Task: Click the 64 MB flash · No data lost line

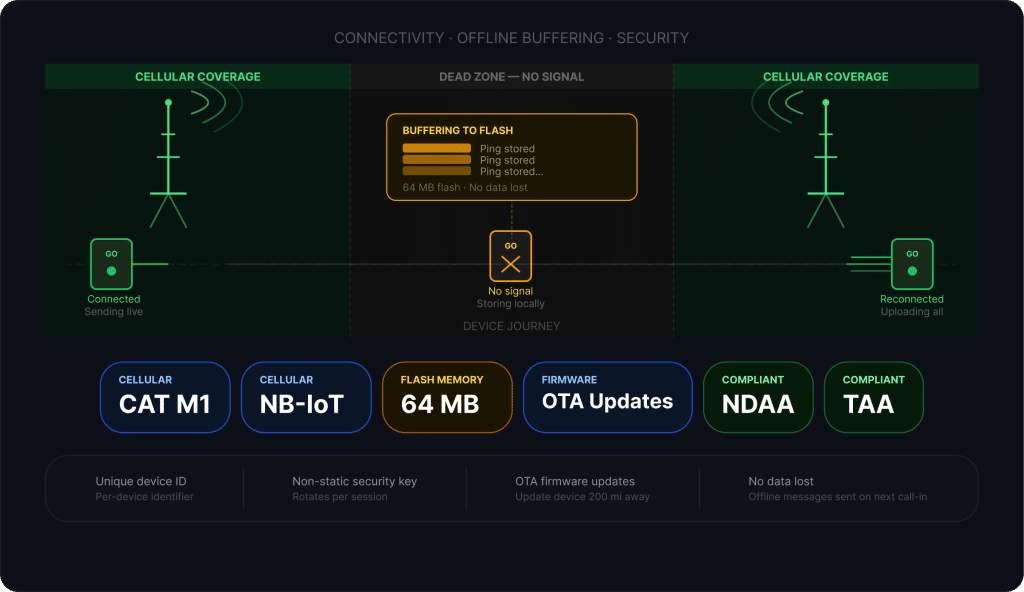Action: click(465, 188)
